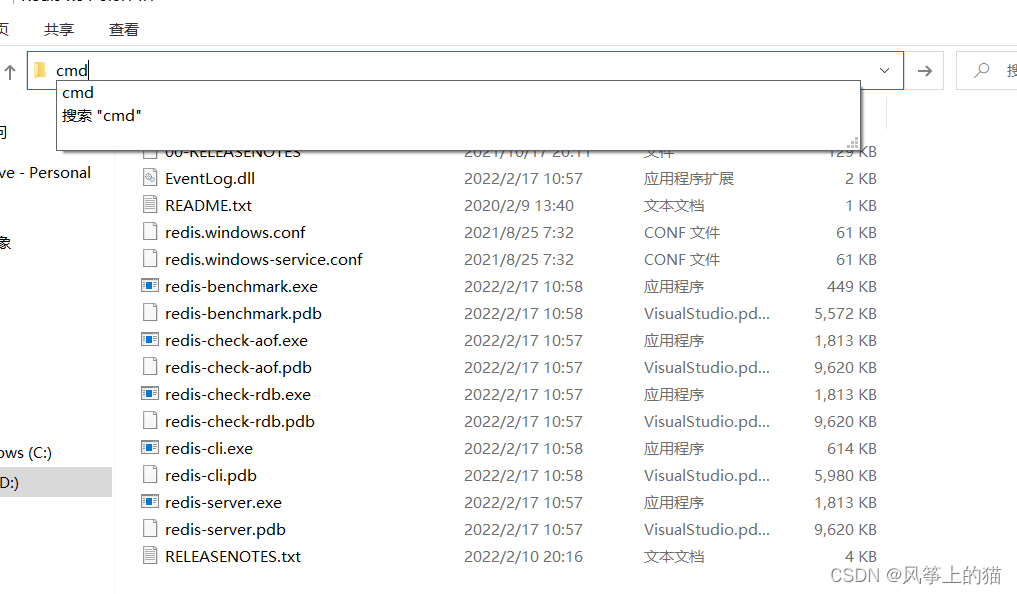
Task: Select file name redis.windows.conf
Action: coord(235,232)
